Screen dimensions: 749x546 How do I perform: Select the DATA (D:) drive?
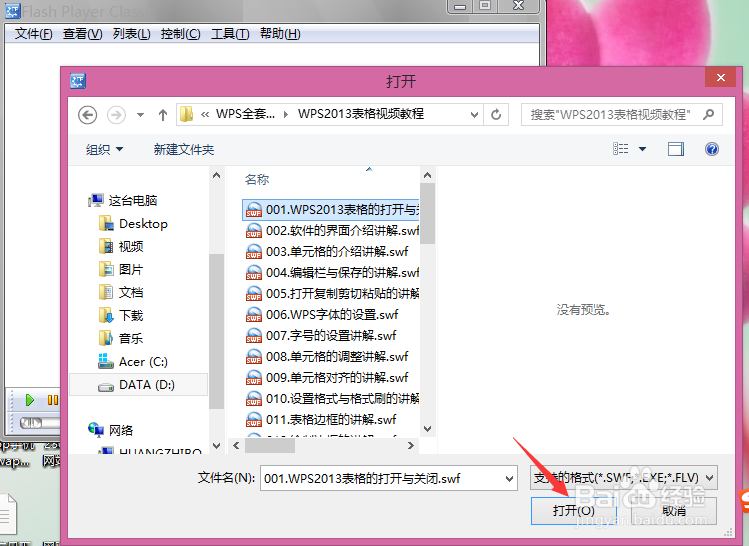[x=139, y=385]
